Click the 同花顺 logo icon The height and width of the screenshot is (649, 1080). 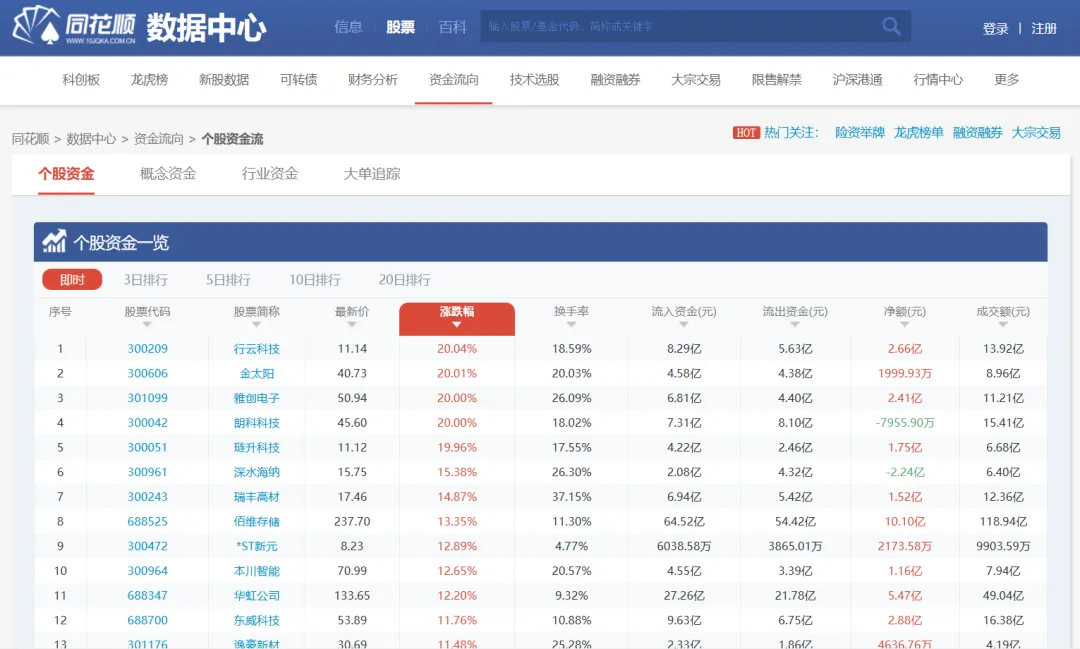point(74,26)
